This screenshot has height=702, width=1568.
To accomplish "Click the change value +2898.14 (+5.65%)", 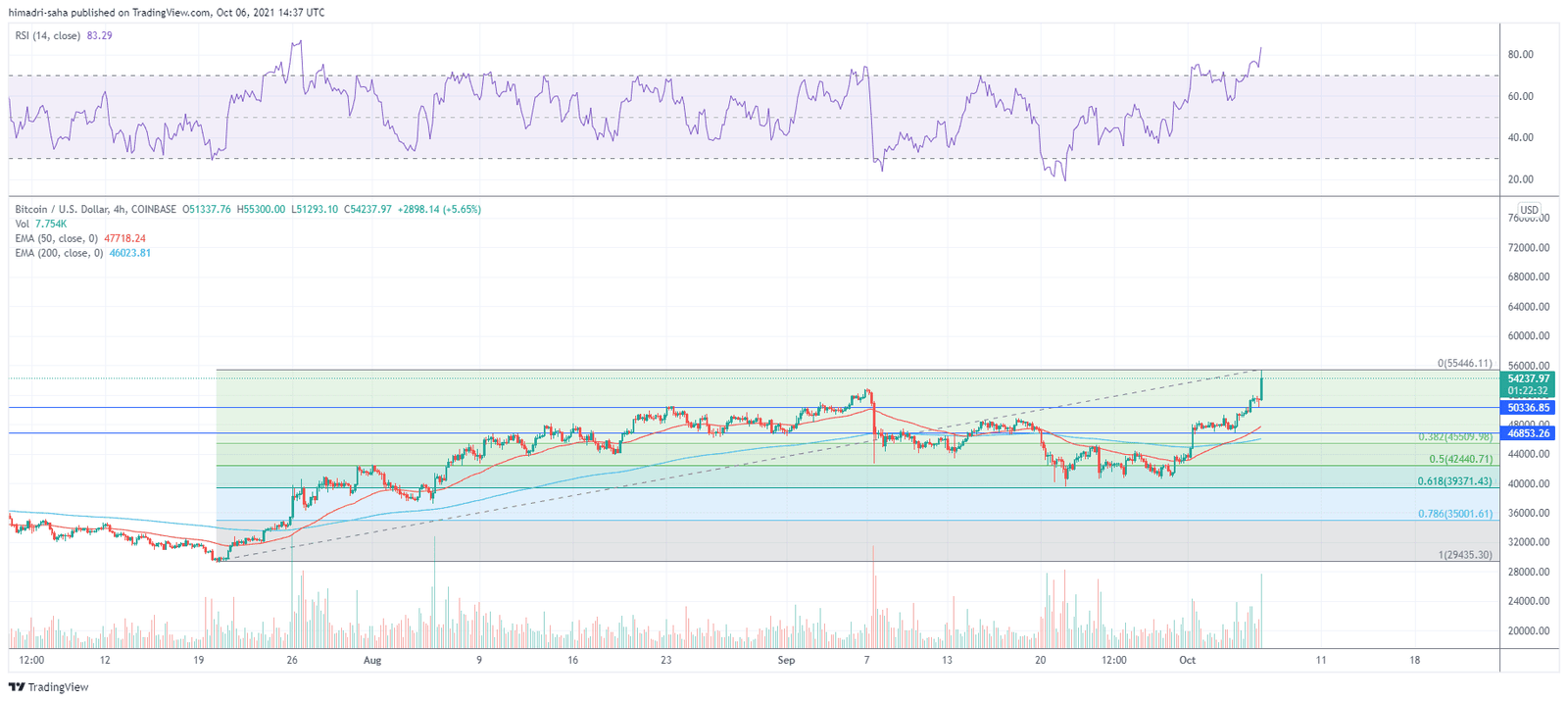I will coord(439,209).
